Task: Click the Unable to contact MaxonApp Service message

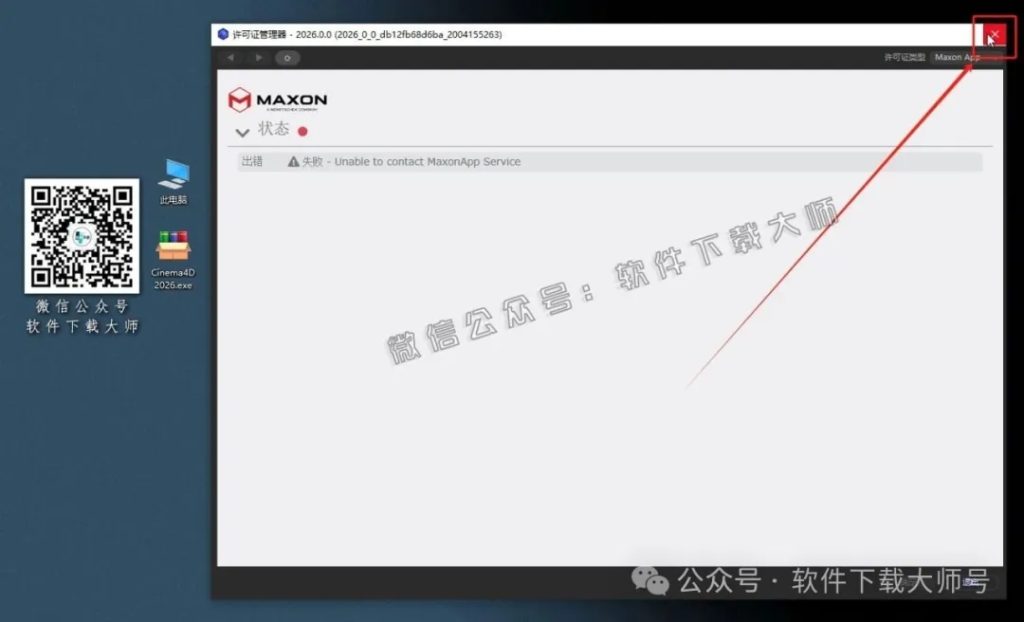Action: pos(430,161)
